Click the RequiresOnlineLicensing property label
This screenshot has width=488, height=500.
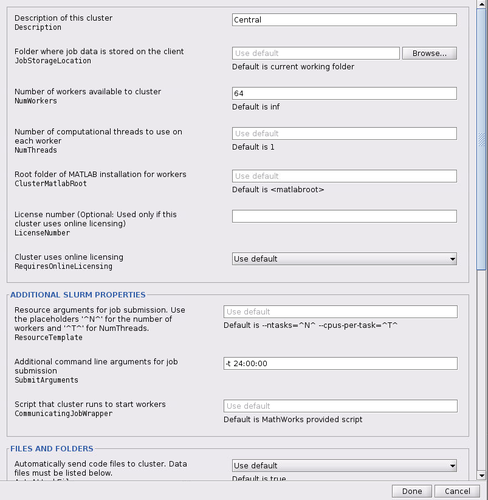pos(63,266)
